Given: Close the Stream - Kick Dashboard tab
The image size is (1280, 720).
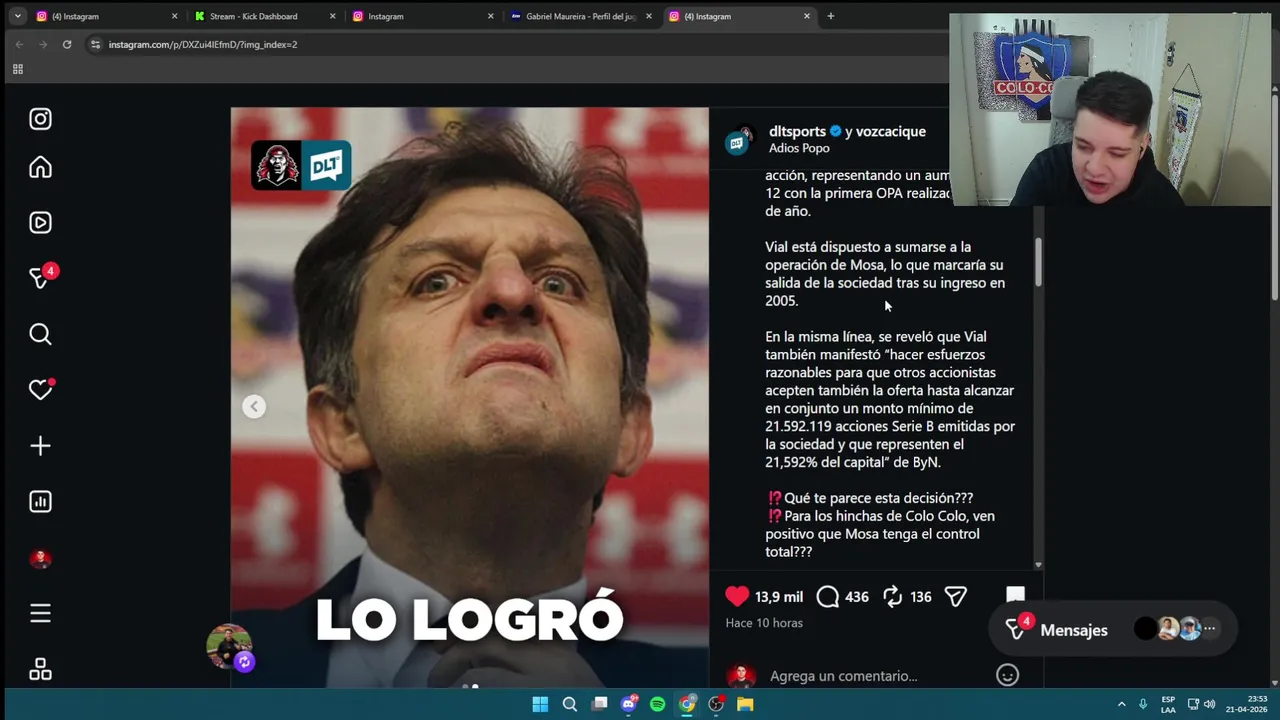Looking at the screenshot, I should tap(333, 16).
